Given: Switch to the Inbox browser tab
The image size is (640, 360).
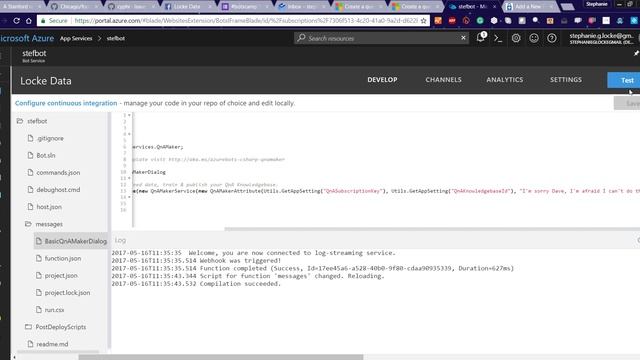Looking at the screenshot, I should pyautogui.click(x=300, y=7).
